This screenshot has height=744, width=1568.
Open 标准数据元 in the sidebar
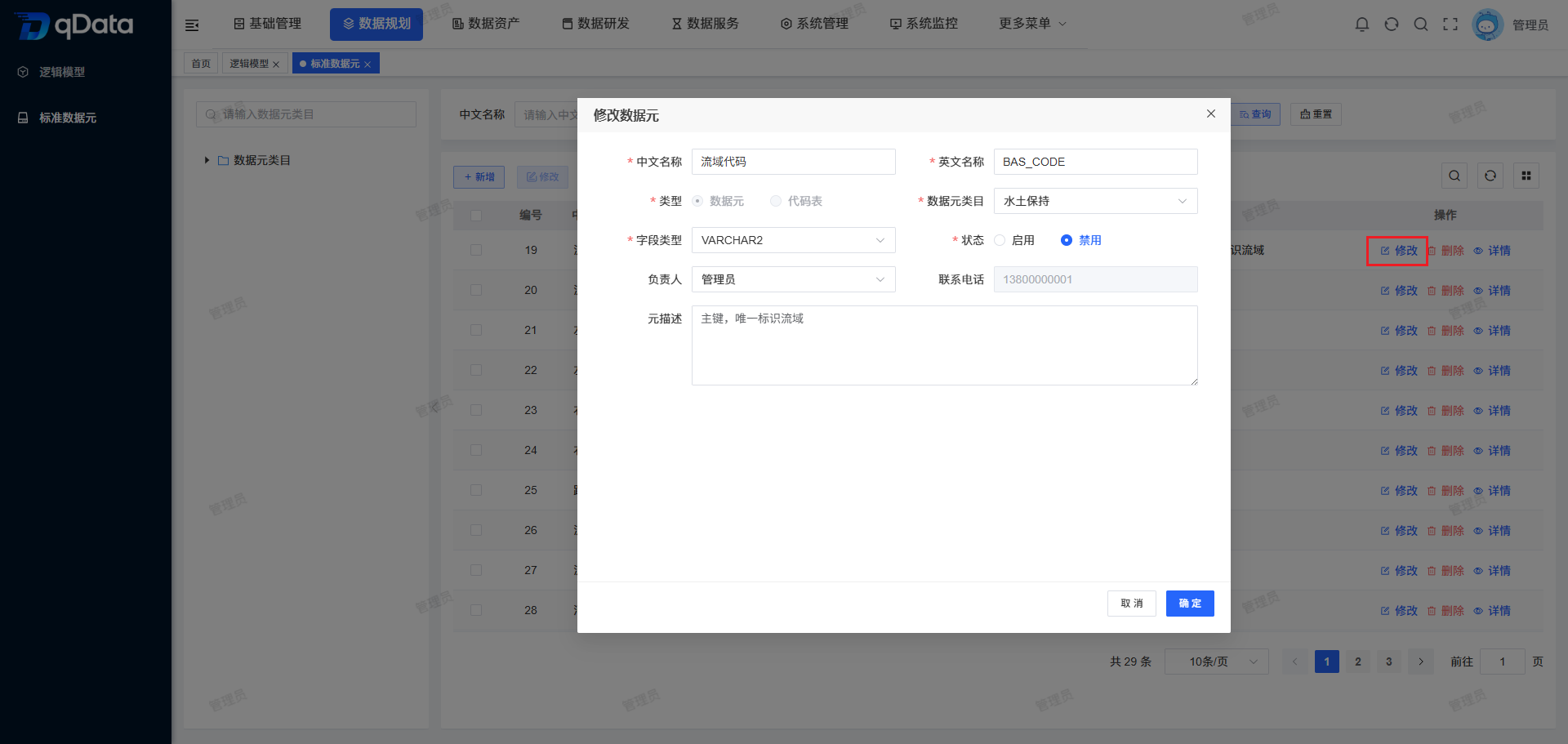68,118
